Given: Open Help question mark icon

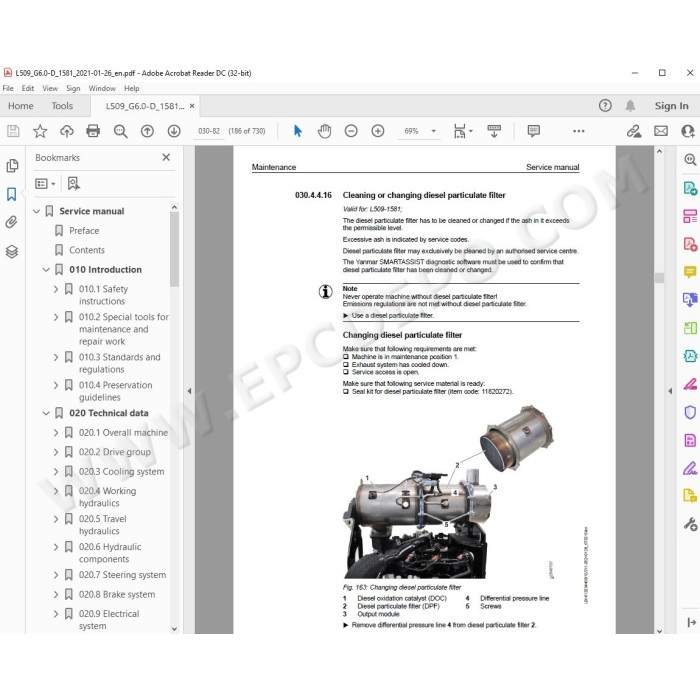Looking at the screenshot, I should 605,106.
